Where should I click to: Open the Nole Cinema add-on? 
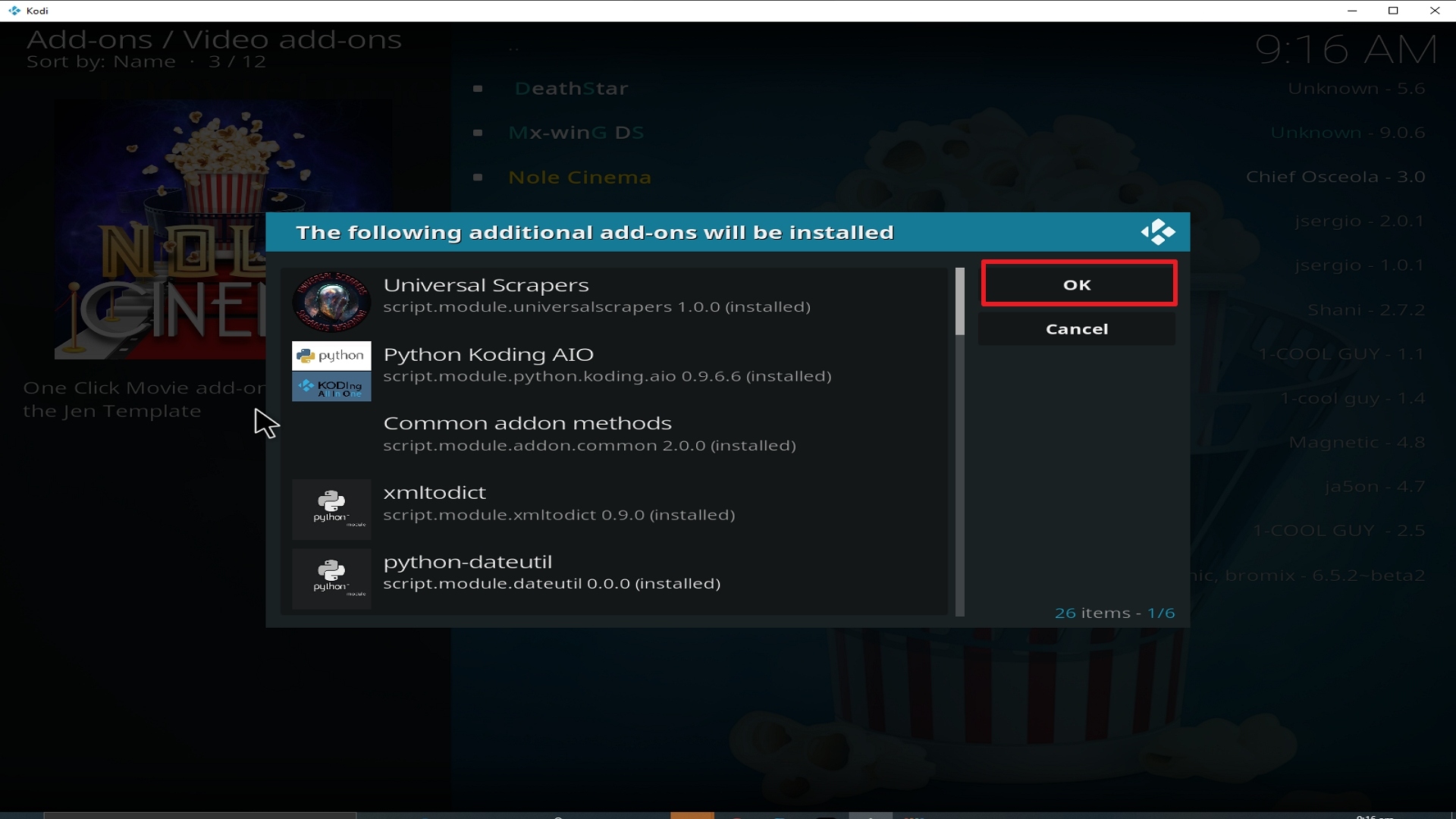(580, 177)
